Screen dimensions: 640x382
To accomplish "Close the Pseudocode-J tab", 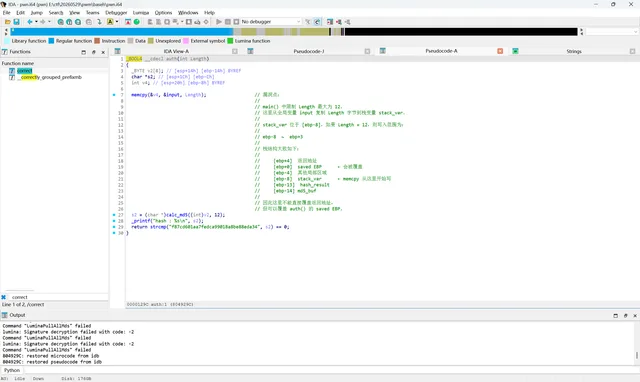I will pyautogui.click(x=367, y=51).
